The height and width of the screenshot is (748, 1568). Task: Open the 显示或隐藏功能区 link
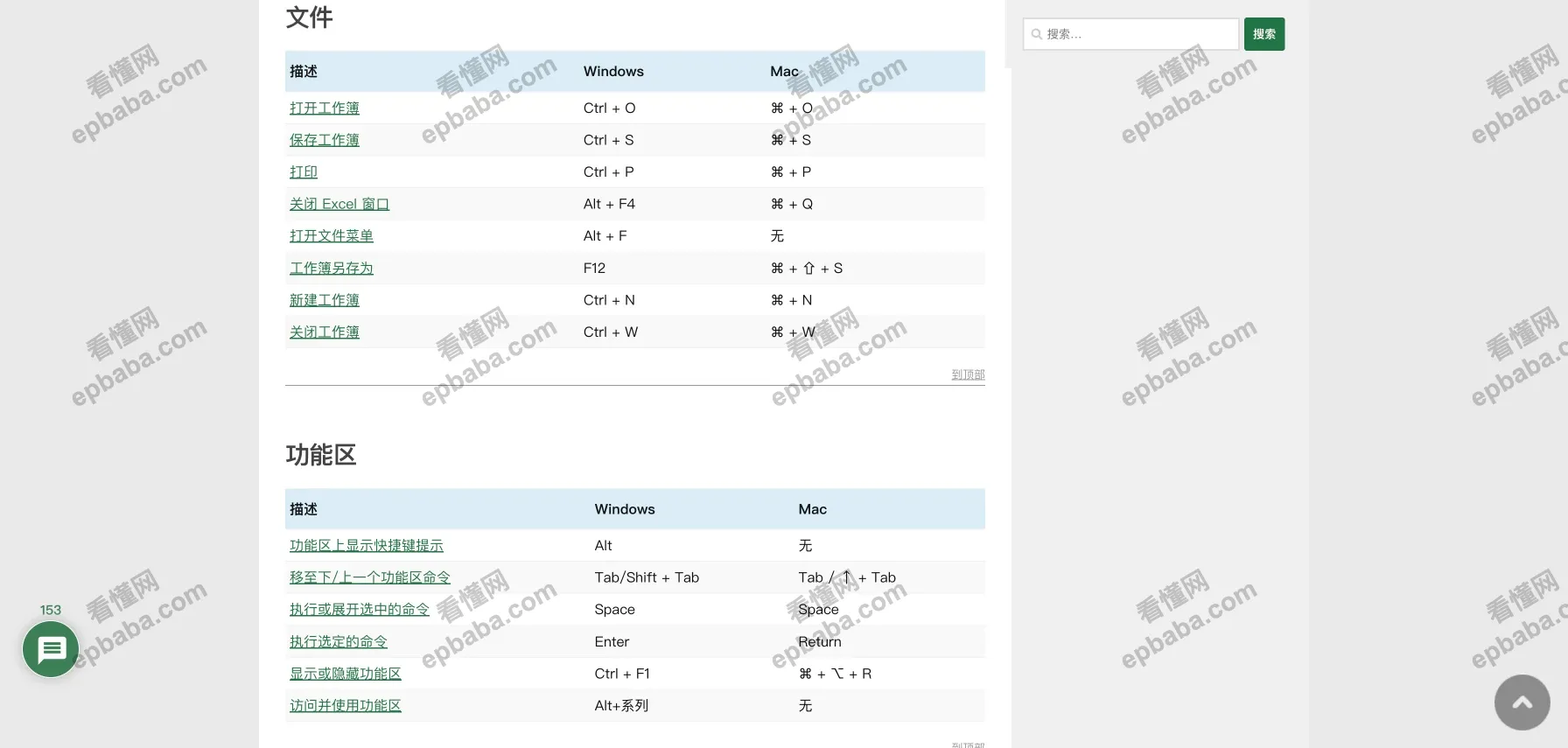coord(345,674)
